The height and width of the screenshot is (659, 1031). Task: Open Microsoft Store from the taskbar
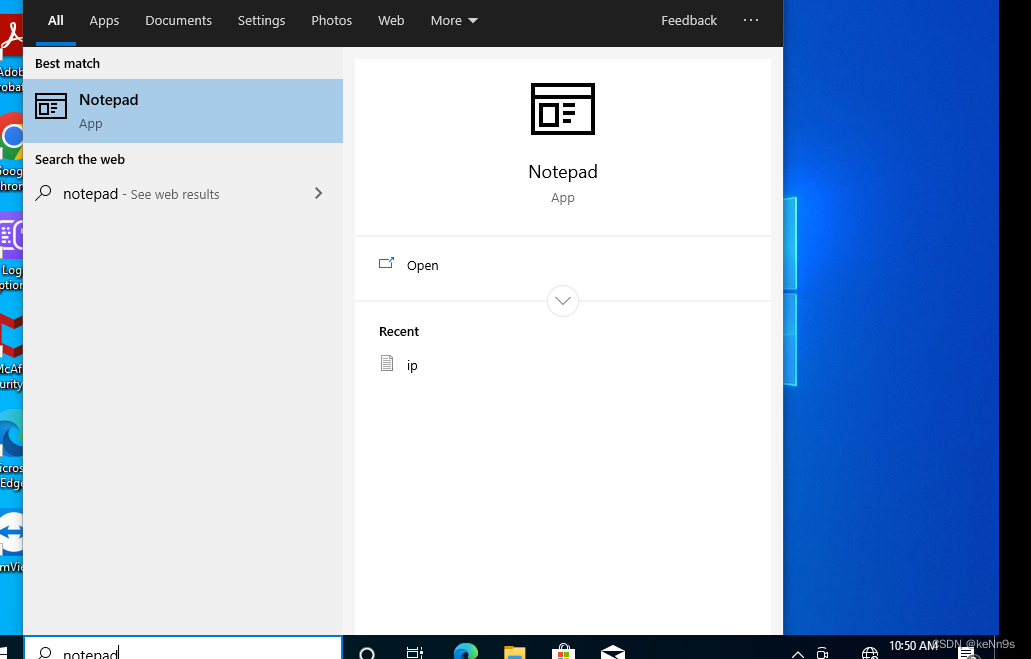tap(563, 652)
